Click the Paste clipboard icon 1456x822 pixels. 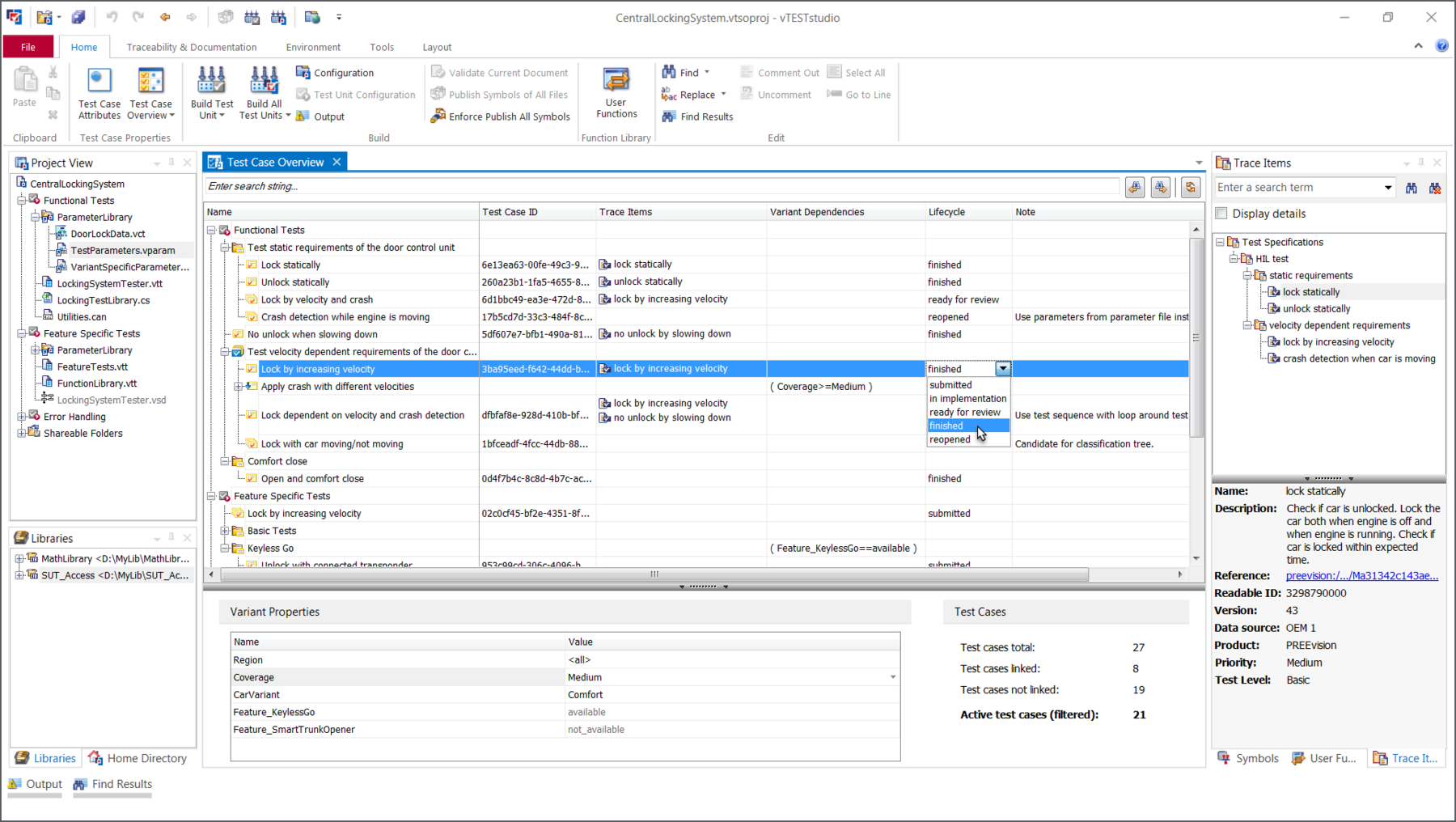[x=25, y=80]
